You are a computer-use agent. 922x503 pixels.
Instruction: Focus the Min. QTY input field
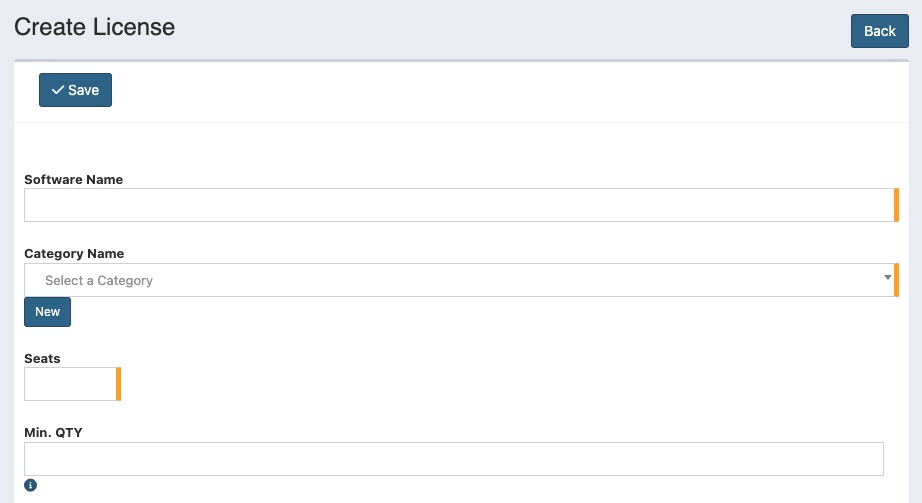point(453,459)
